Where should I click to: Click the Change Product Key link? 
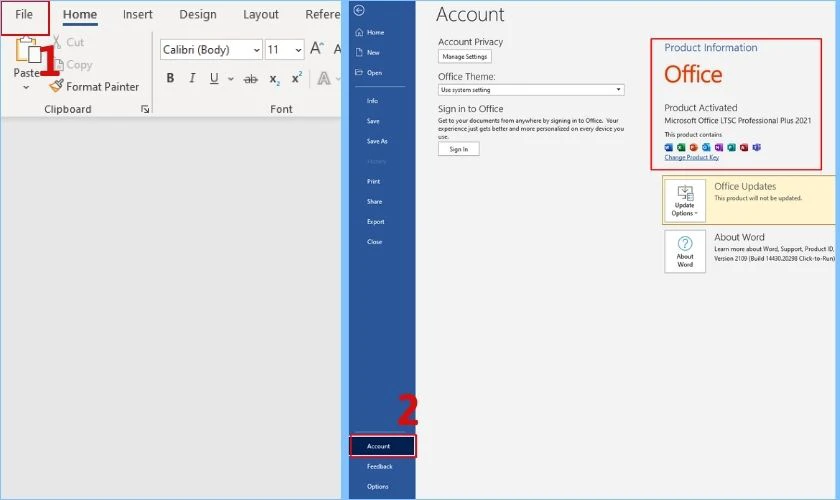tap(692, 158)
